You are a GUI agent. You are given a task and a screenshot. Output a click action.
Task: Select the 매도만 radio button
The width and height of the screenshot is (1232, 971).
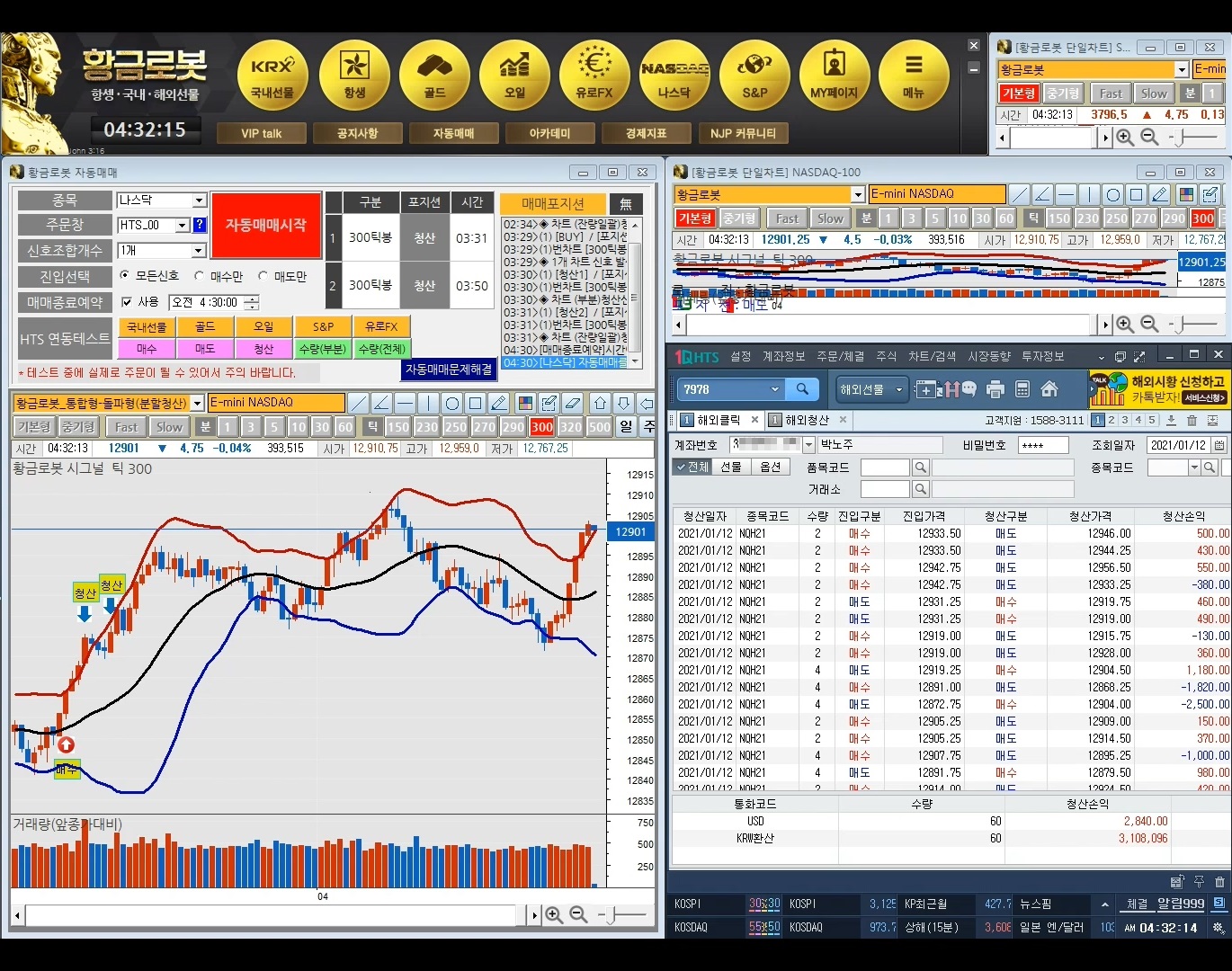pos(263,276)
